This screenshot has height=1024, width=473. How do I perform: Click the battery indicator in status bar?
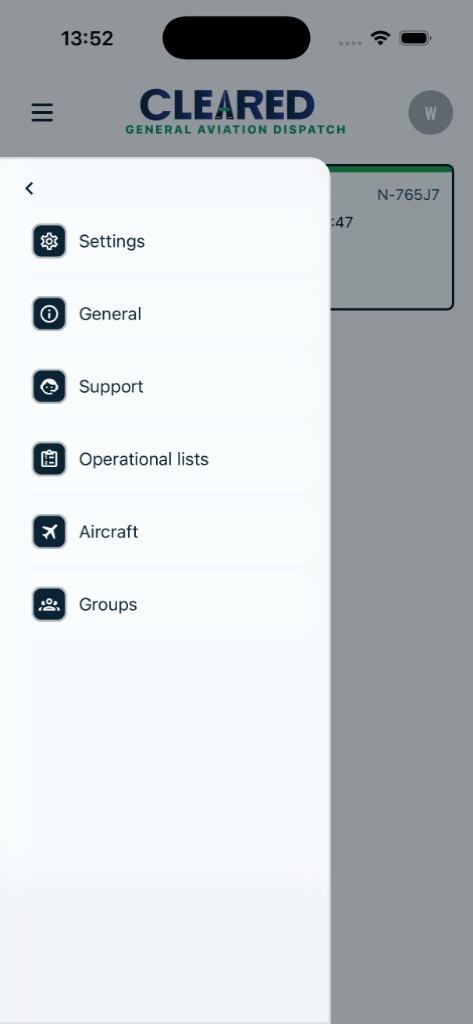[x=414, y=38]
